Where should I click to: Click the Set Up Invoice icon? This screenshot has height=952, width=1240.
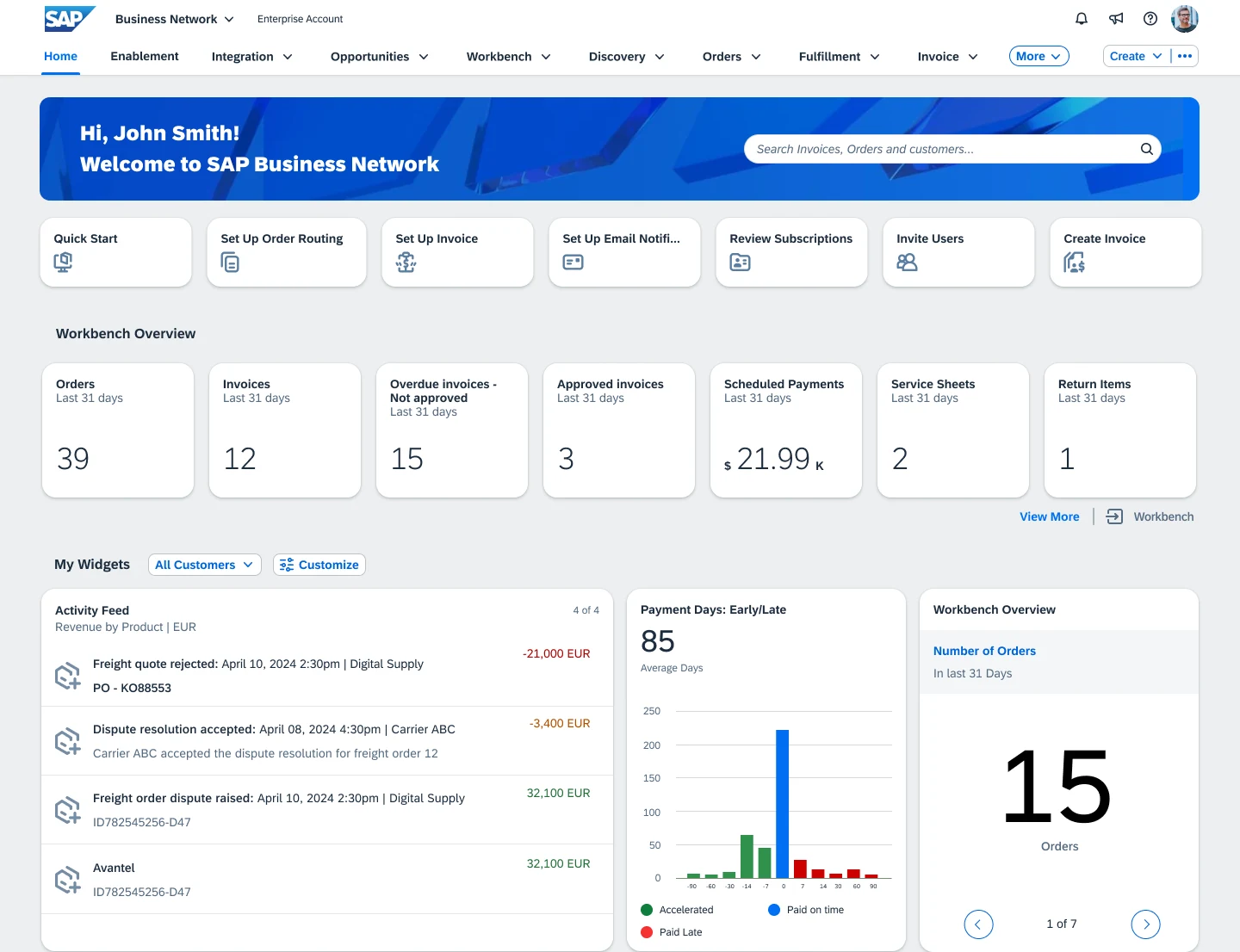point(406,263)
